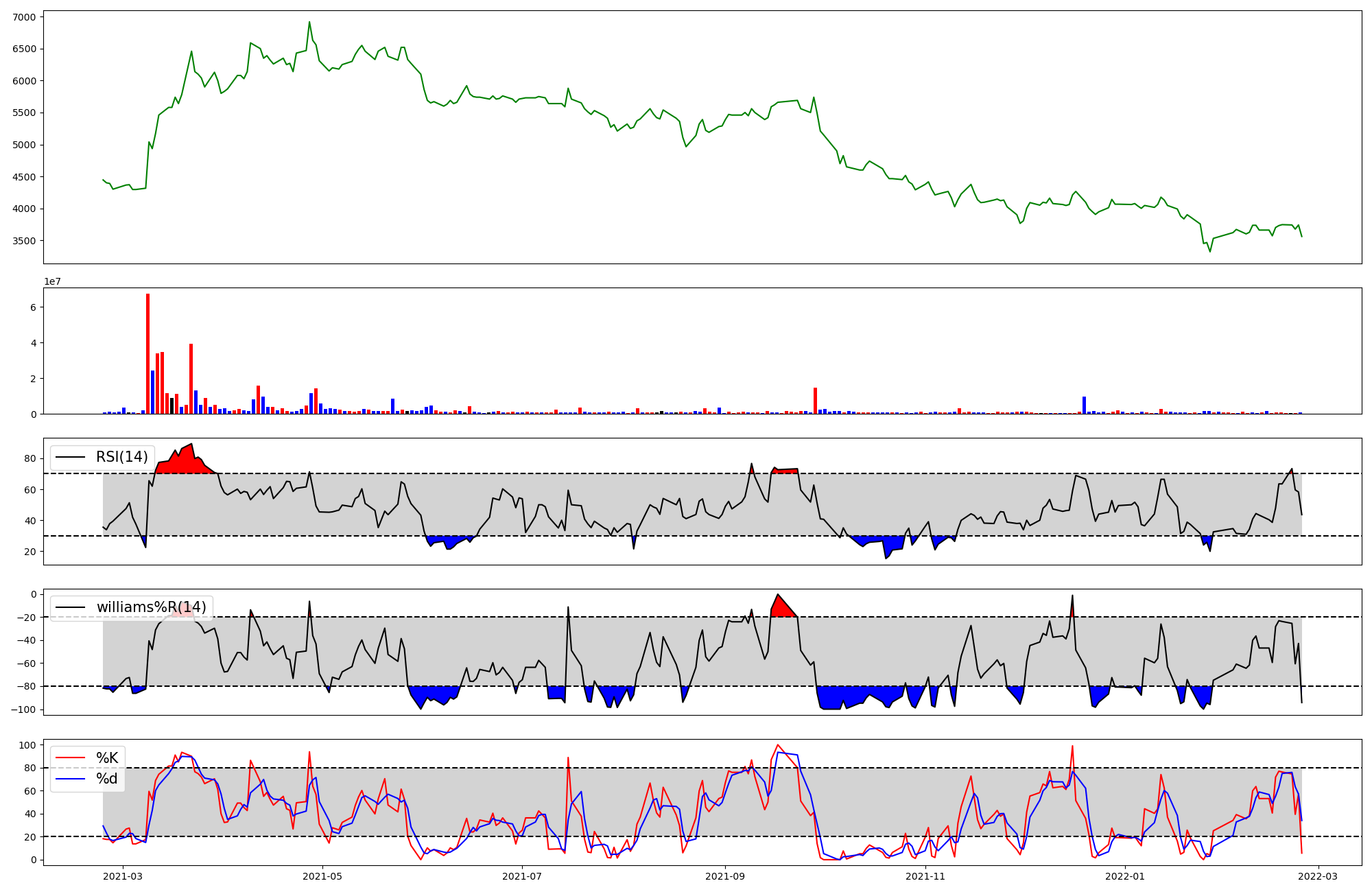The height and width of the screenshot is (892, 1372).
Task: Click the large red overbought area in RSI panel
Action: tap(184, 462)
